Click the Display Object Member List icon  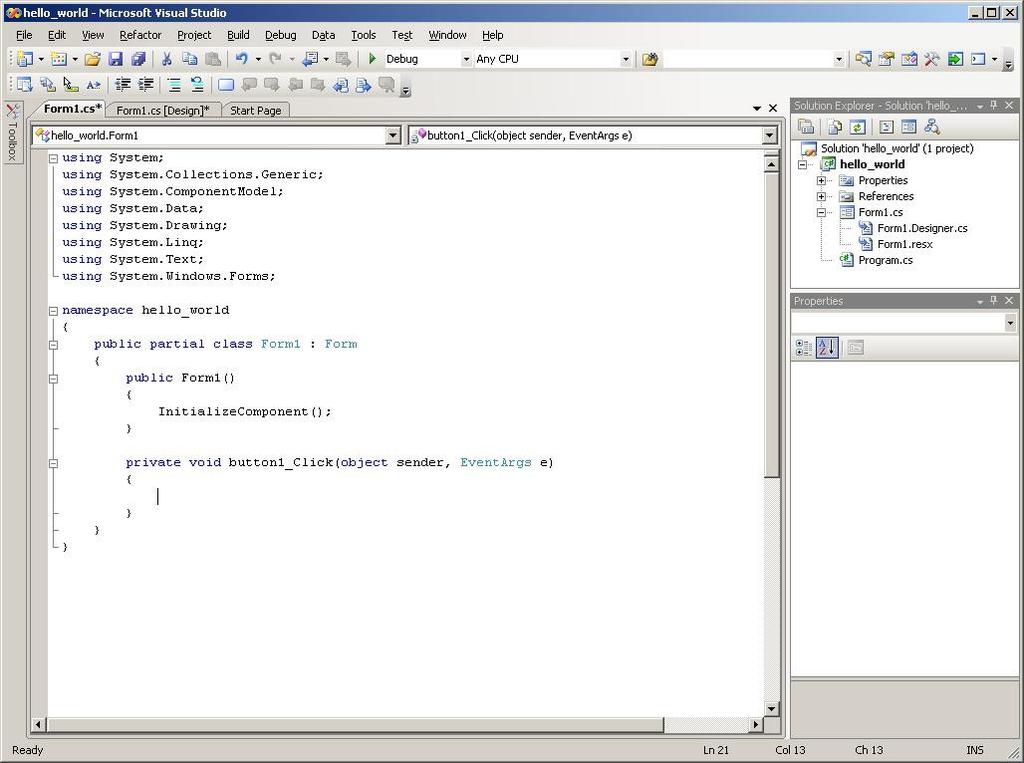click(25, 85)
